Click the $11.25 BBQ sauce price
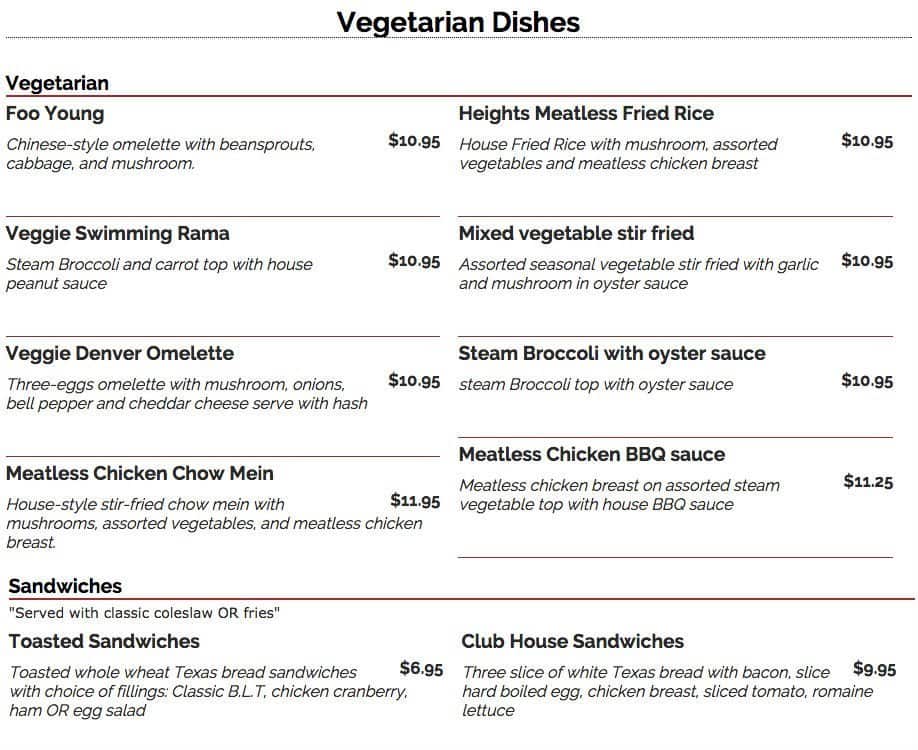The height and width of the screenshot is (750, 918). [868, 482]
